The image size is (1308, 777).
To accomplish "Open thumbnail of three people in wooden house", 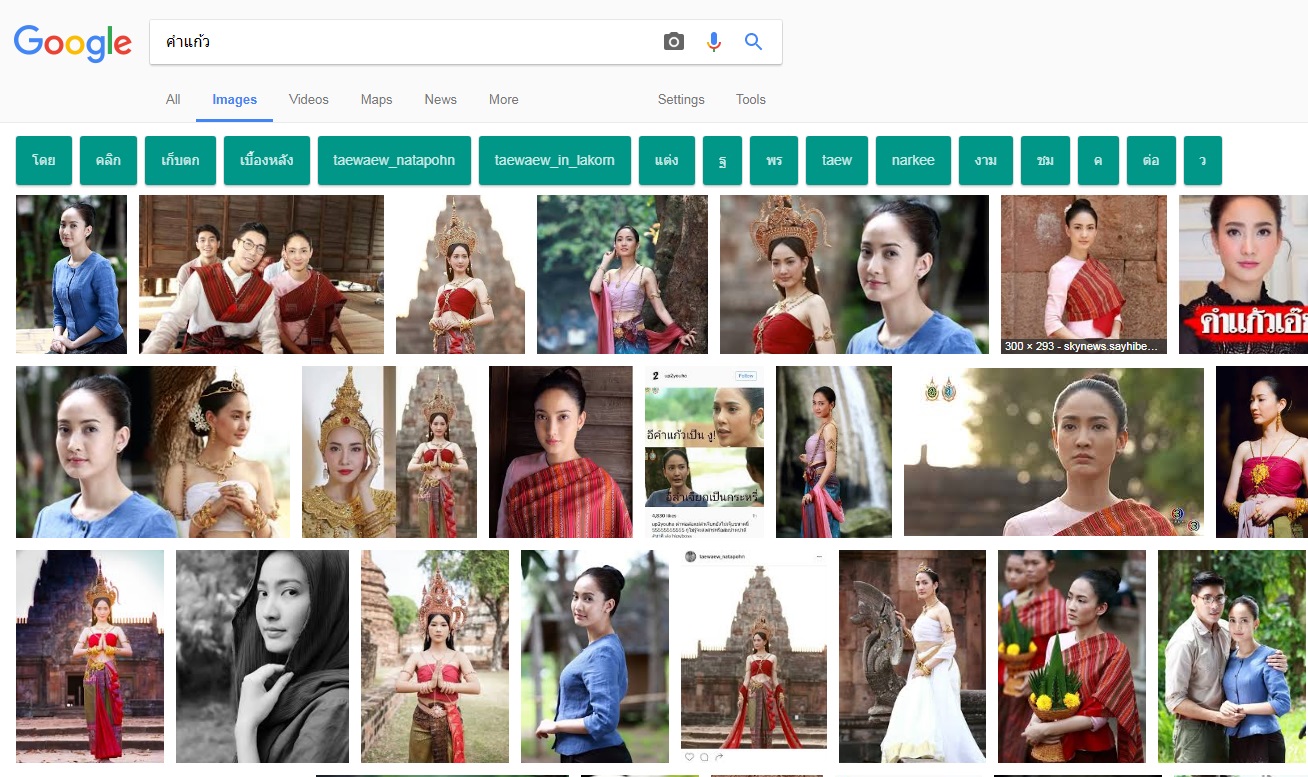I will (261, 274).
